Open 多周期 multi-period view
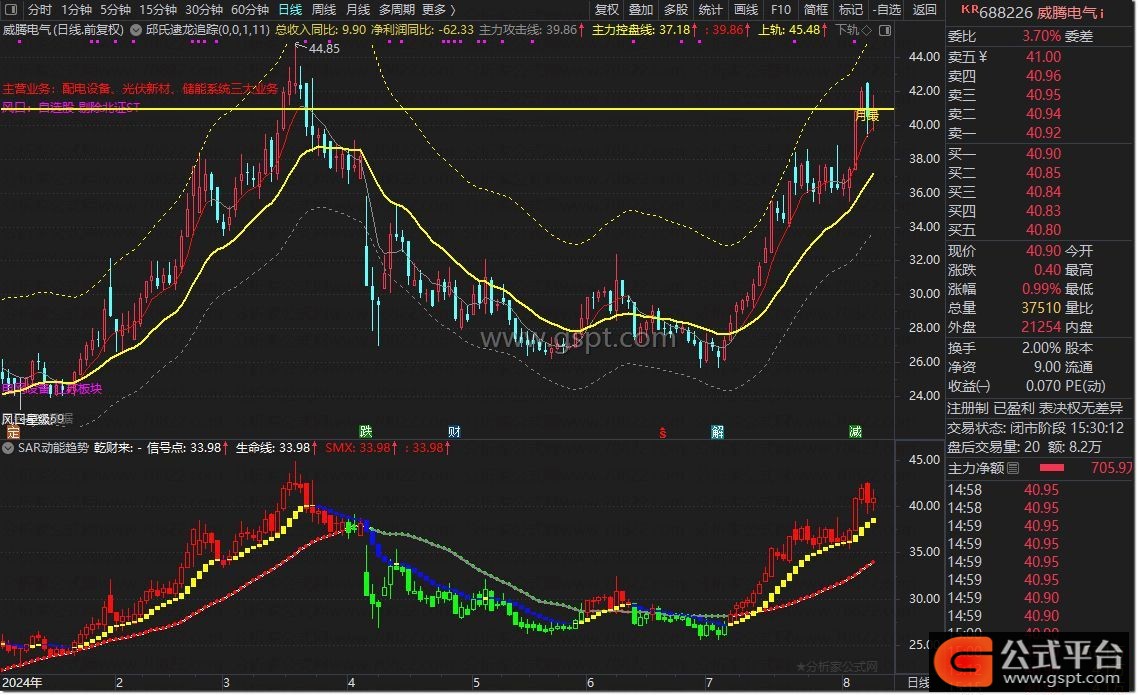 click(x=397, y=9)
